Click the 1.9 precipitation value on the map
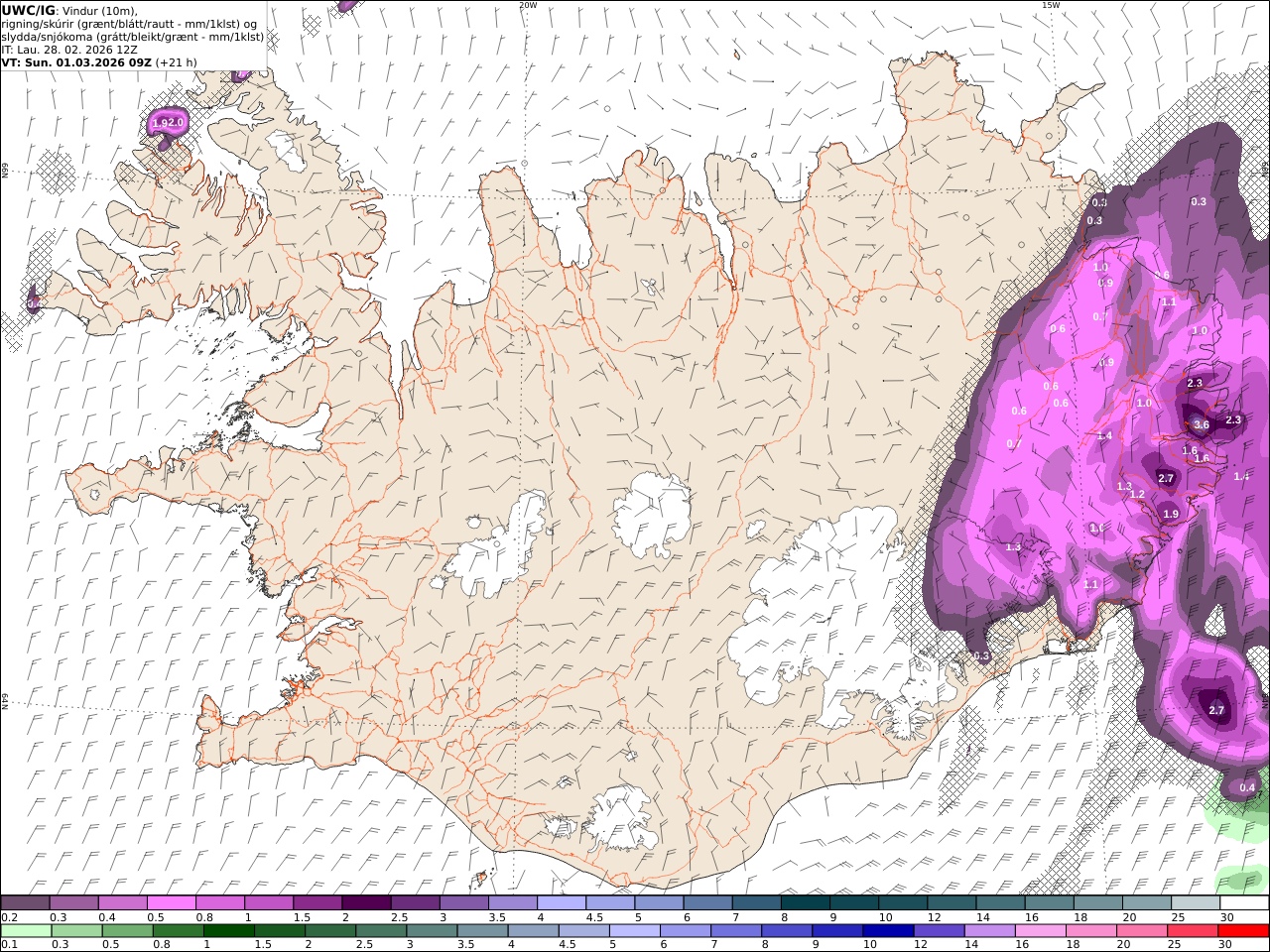The width and height of the screenshot is (1270, 952). (x=1171, y=514)
